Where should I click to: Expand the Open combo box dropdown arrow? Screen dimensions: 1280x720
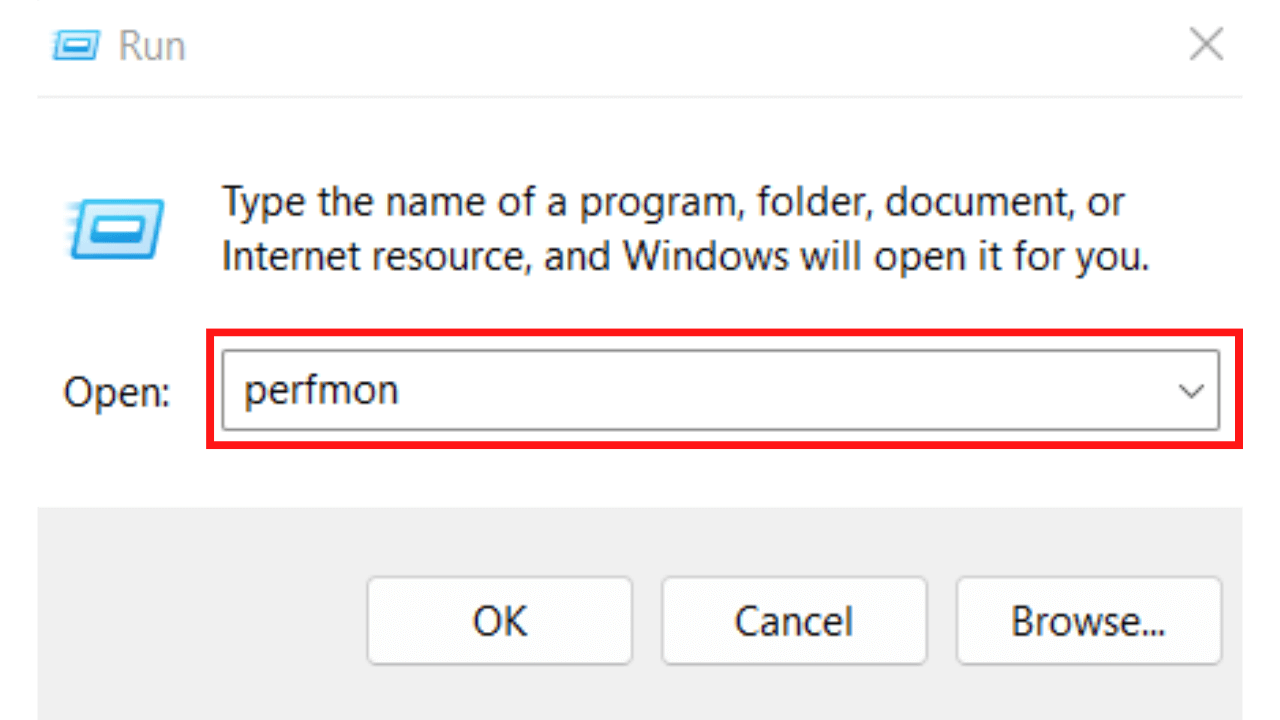coord(1191,391)
